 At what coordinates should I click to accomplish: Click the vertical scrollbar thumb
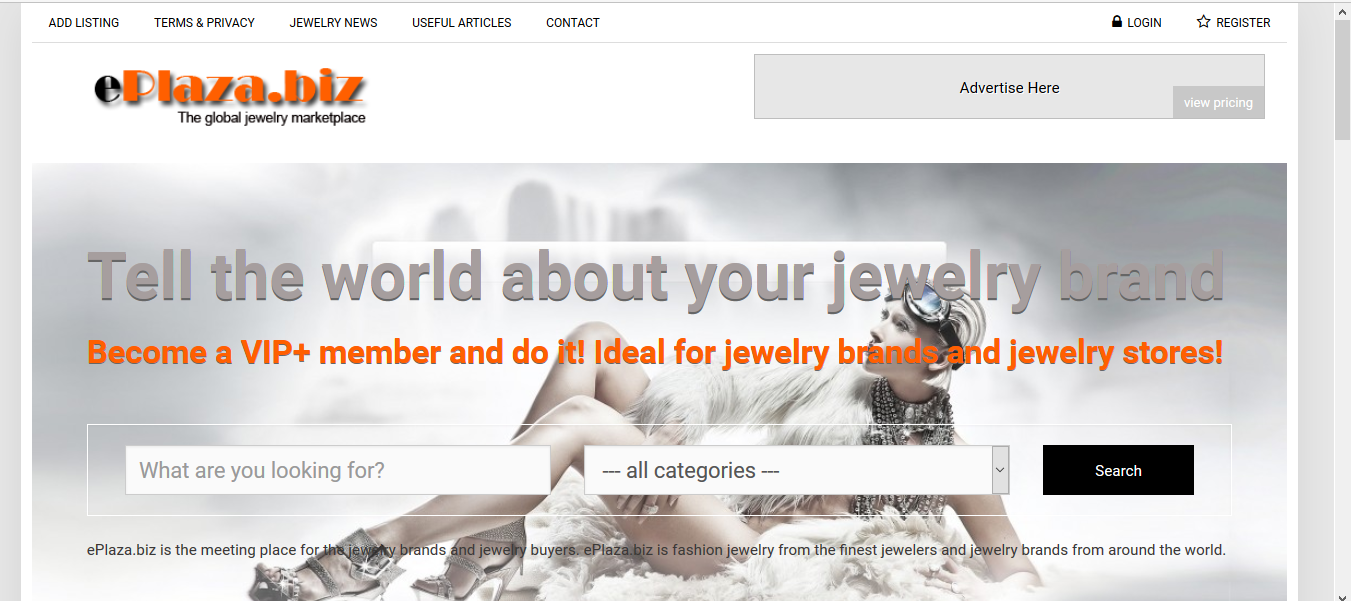click(x=1342, y=80)
